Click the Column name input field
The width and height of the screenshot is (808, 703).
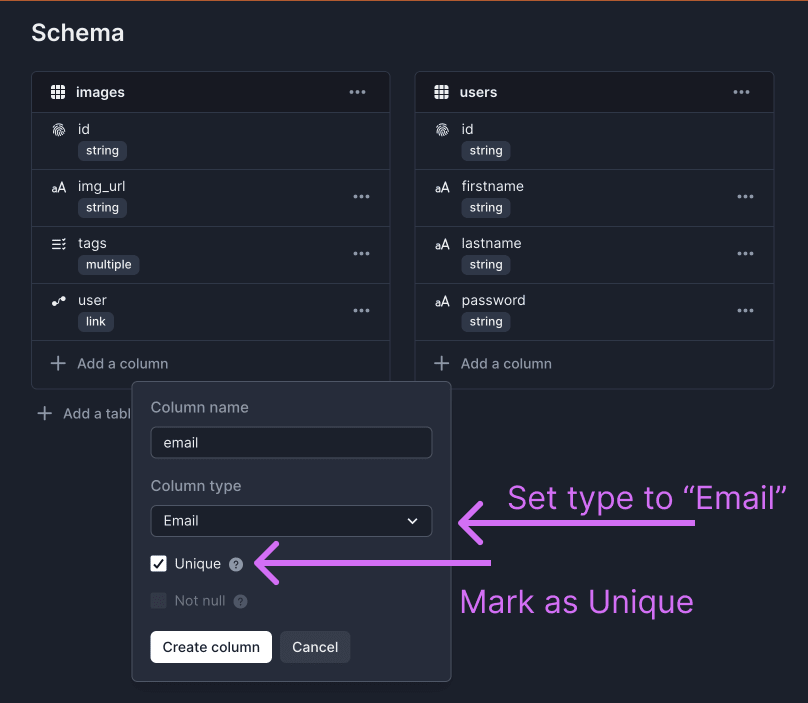pos(291,443)
